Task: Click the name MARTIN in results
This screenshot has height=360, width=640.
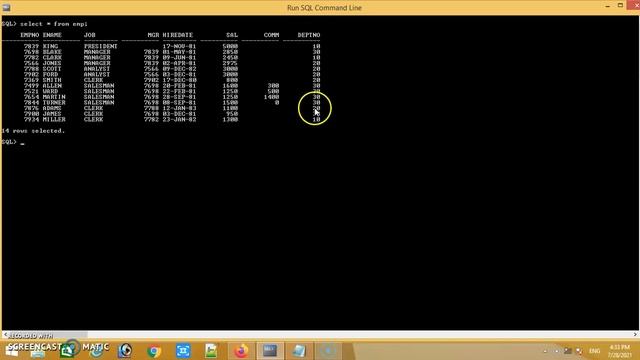Action: coord(54,97)
